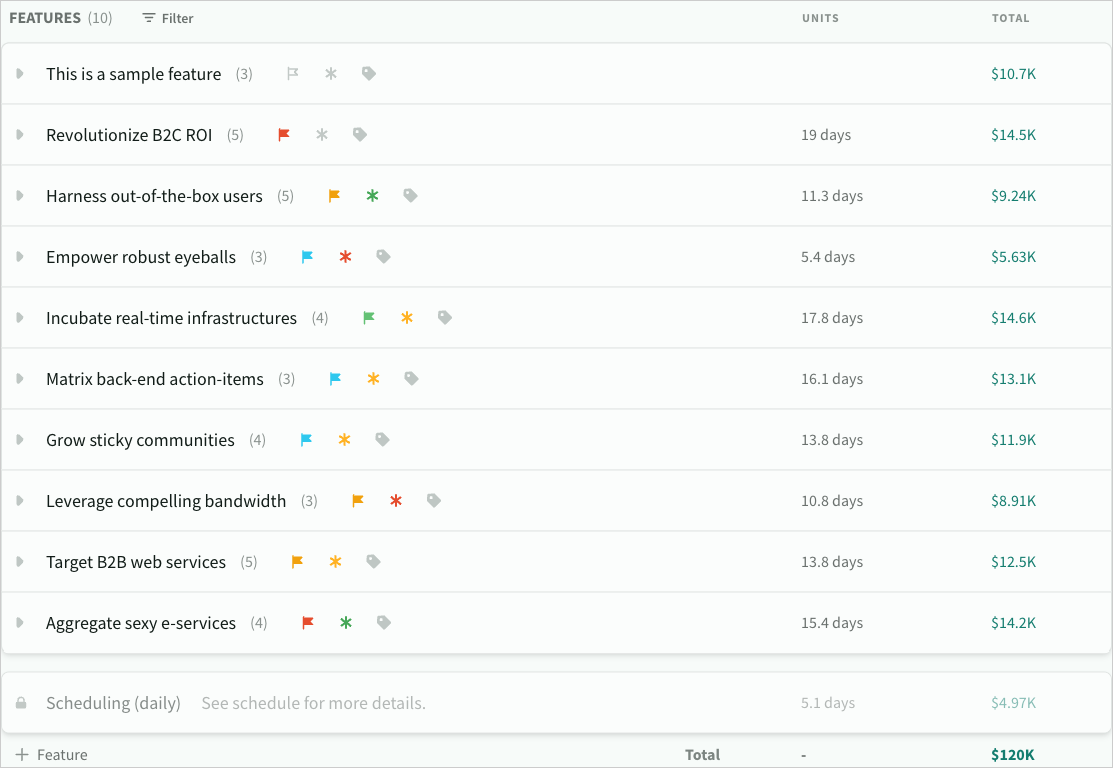This screenshot has height=768, width=1113.
Task: Toggle the green asterisk on Aggregate sexy e-services
Action: click(x=345, y=622)
